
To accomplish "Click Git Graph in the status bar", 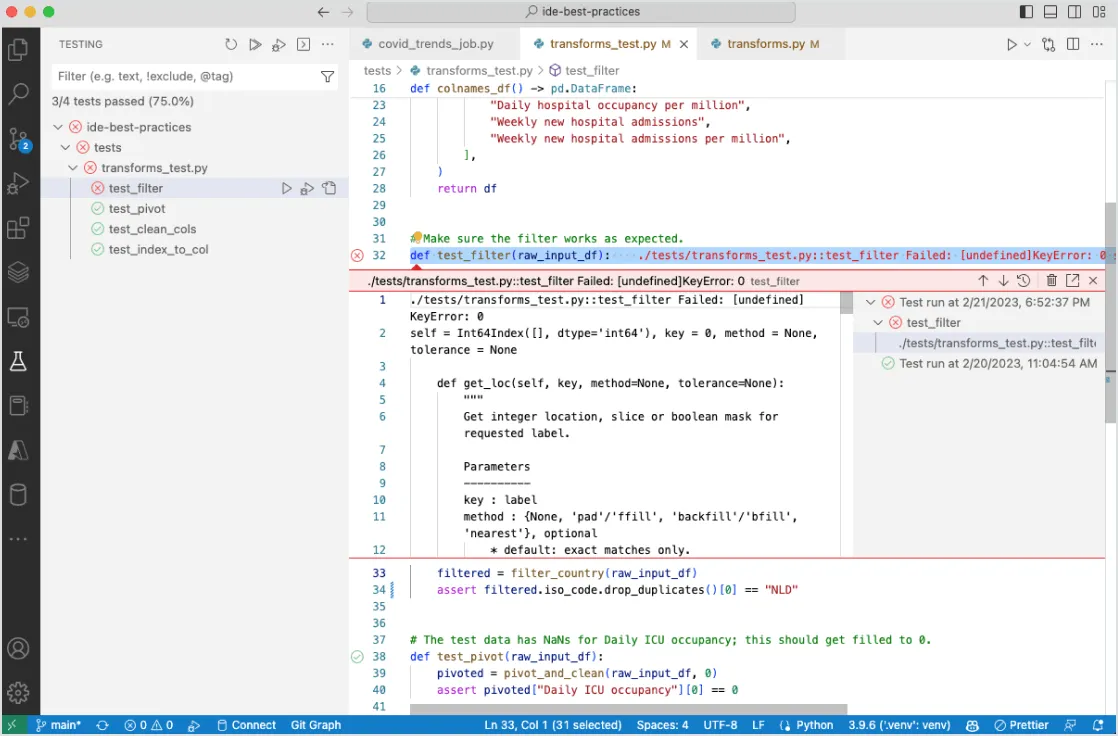I will (315, 725).
